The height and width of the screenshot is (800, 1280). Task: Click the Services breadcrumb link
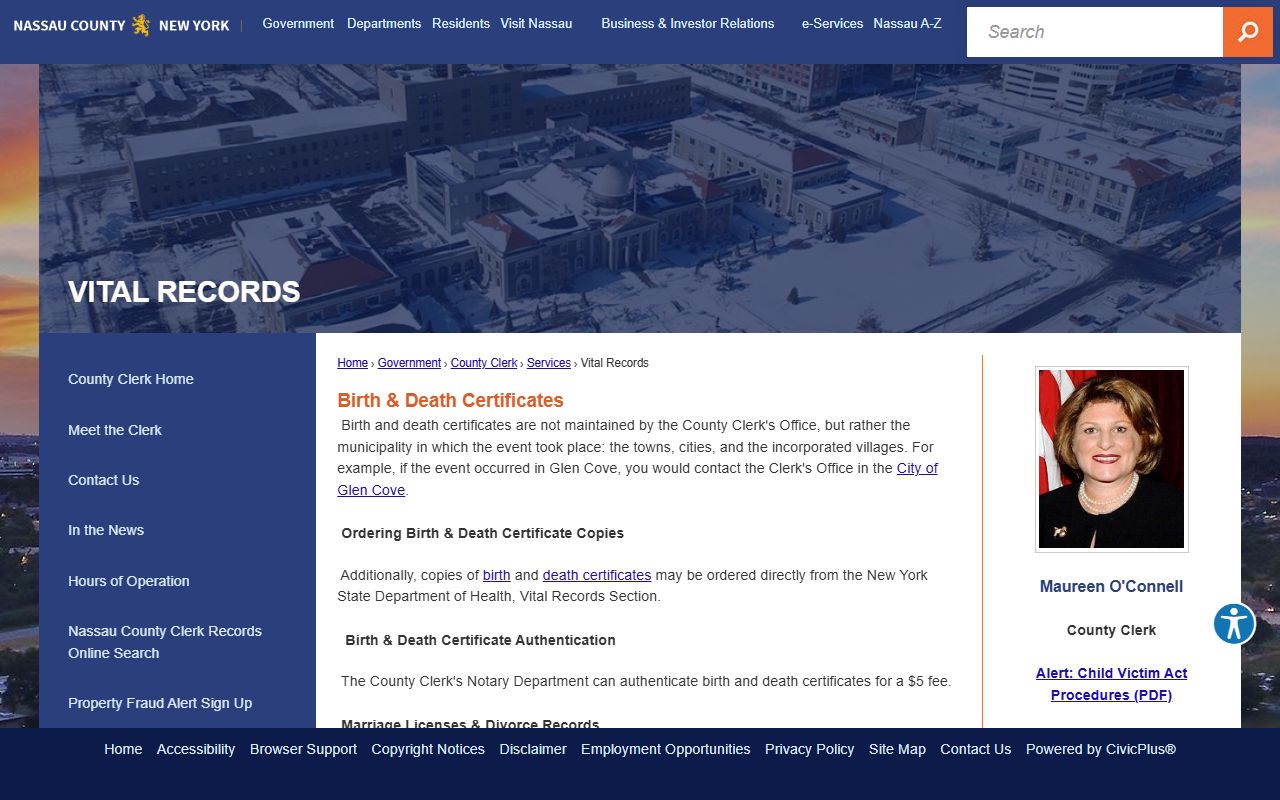(x=548, y=363)
